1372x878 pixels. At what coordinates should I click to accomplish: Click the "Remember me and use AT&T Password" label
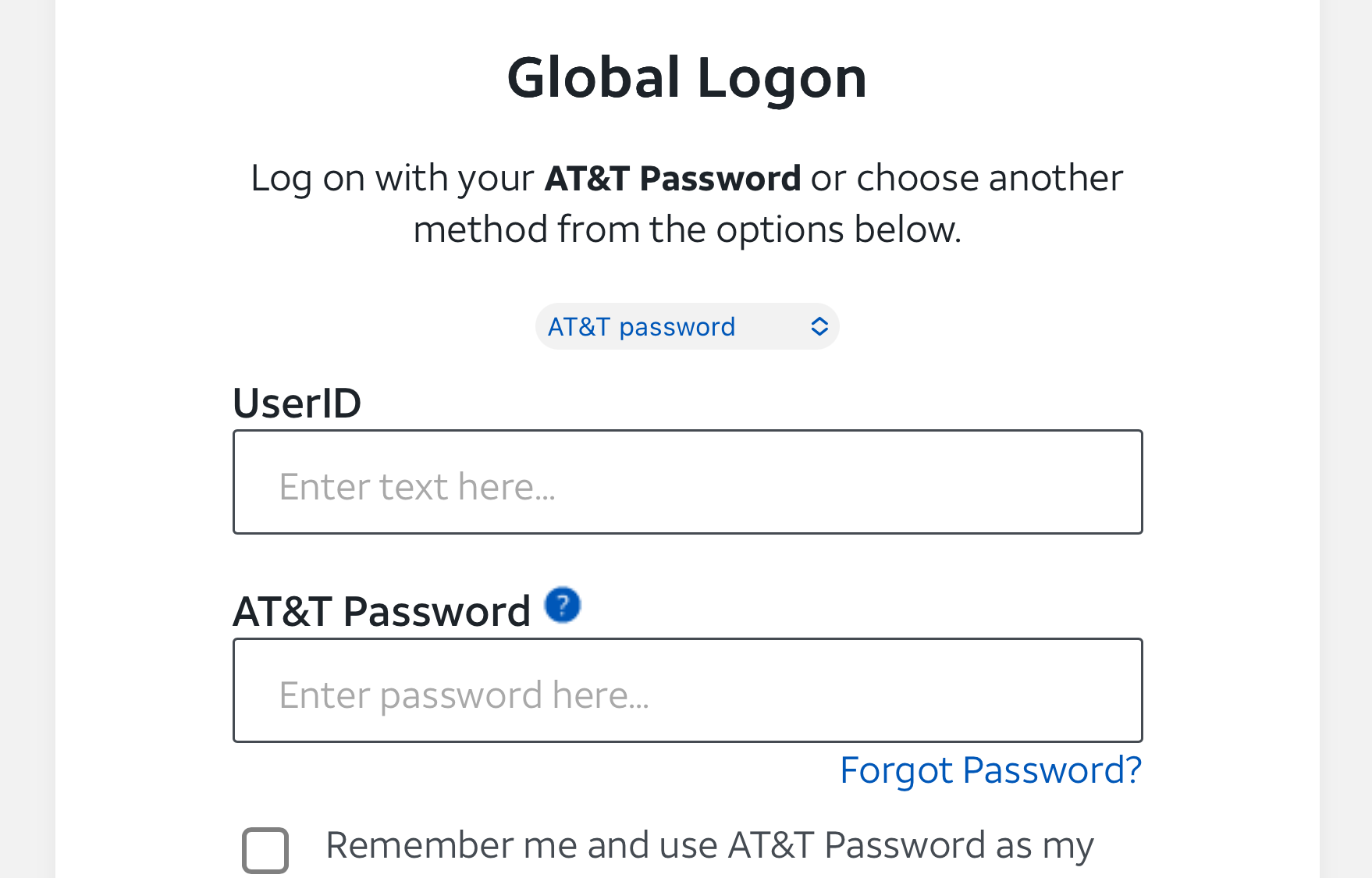(x=709, y=845)
